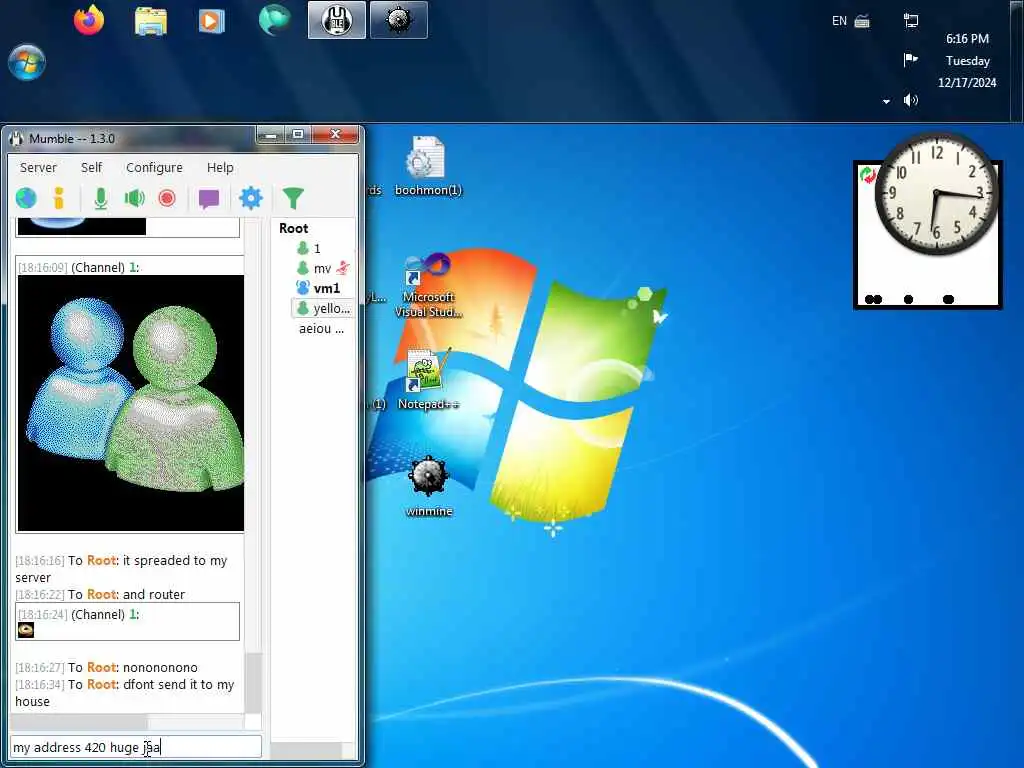Click the green-red arrows icon on gadget
The height and width of the screenshot is (768, 1024).
(x=867, y=175)
